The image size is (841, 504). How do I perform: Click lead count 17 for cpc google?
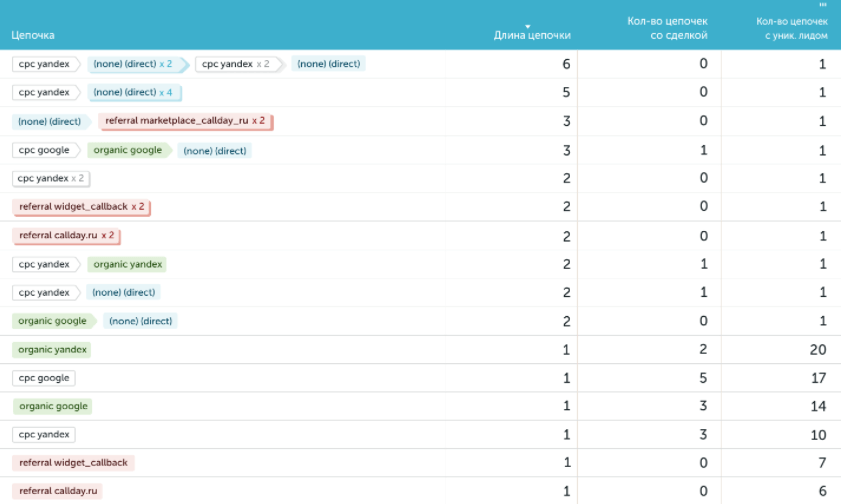[x=817, y=379]
